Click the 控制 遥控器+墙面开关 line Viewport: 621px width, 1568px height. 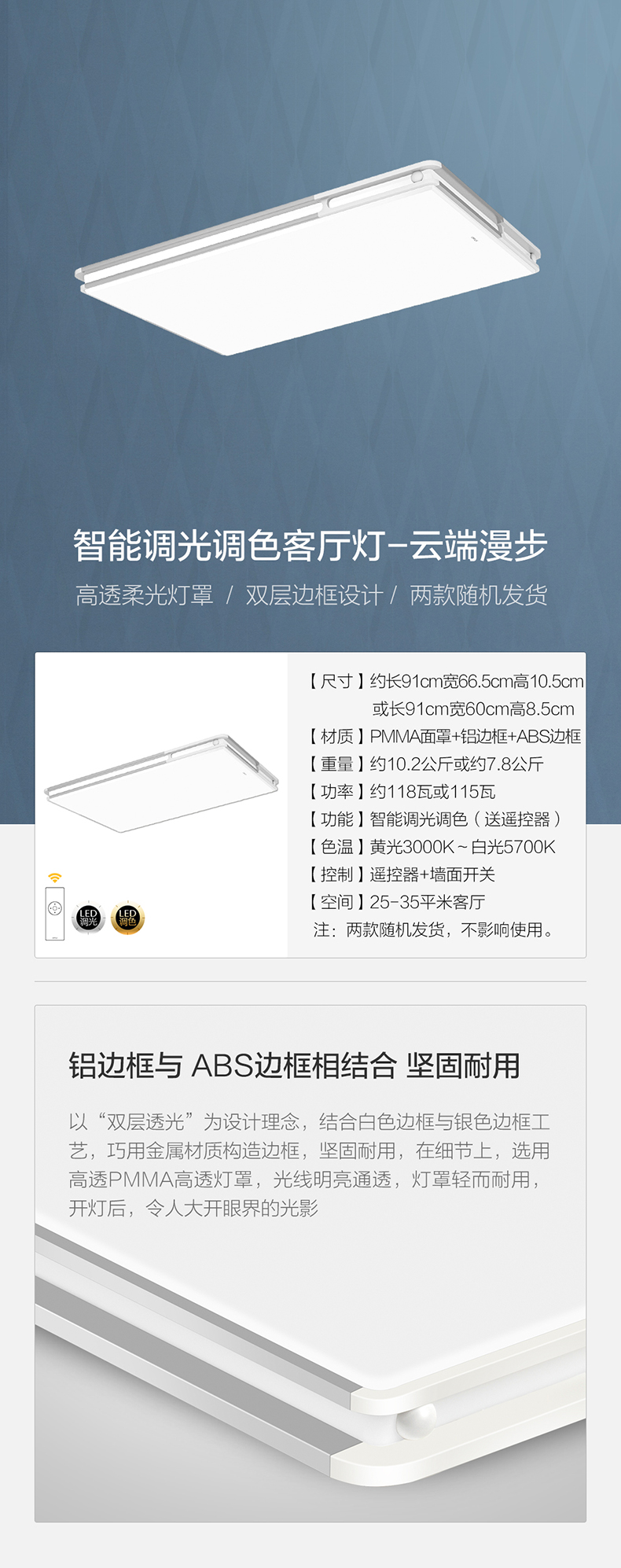(402, 874)
